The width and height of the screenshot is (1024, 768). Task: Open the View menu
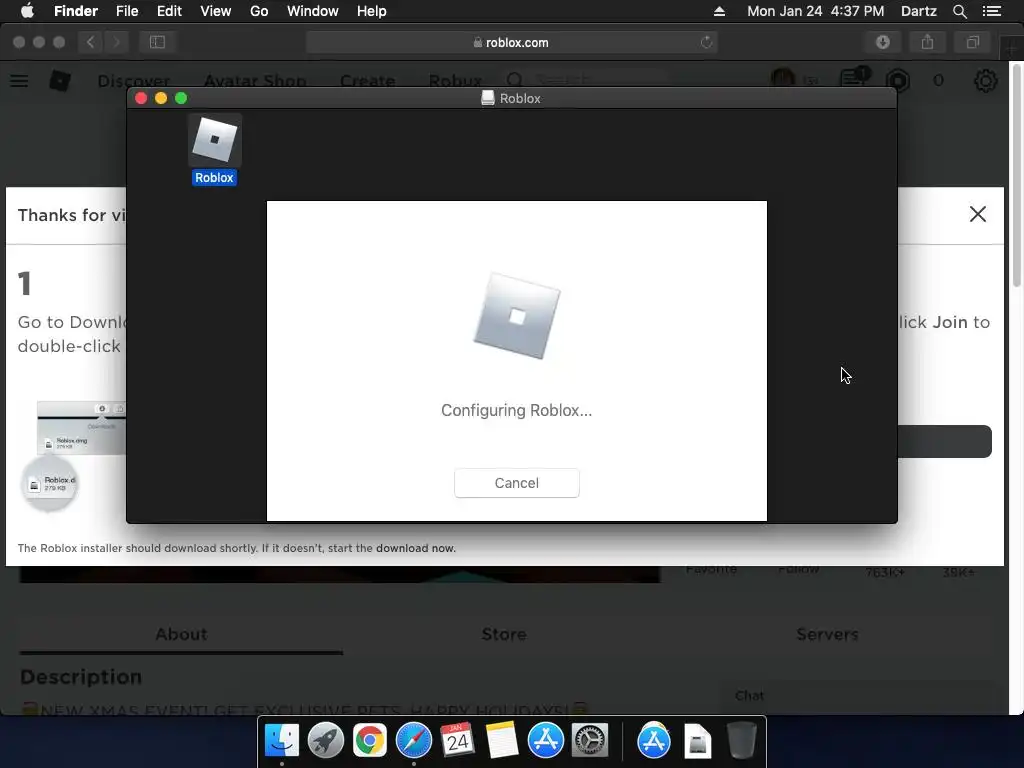(x=216, y=11)
